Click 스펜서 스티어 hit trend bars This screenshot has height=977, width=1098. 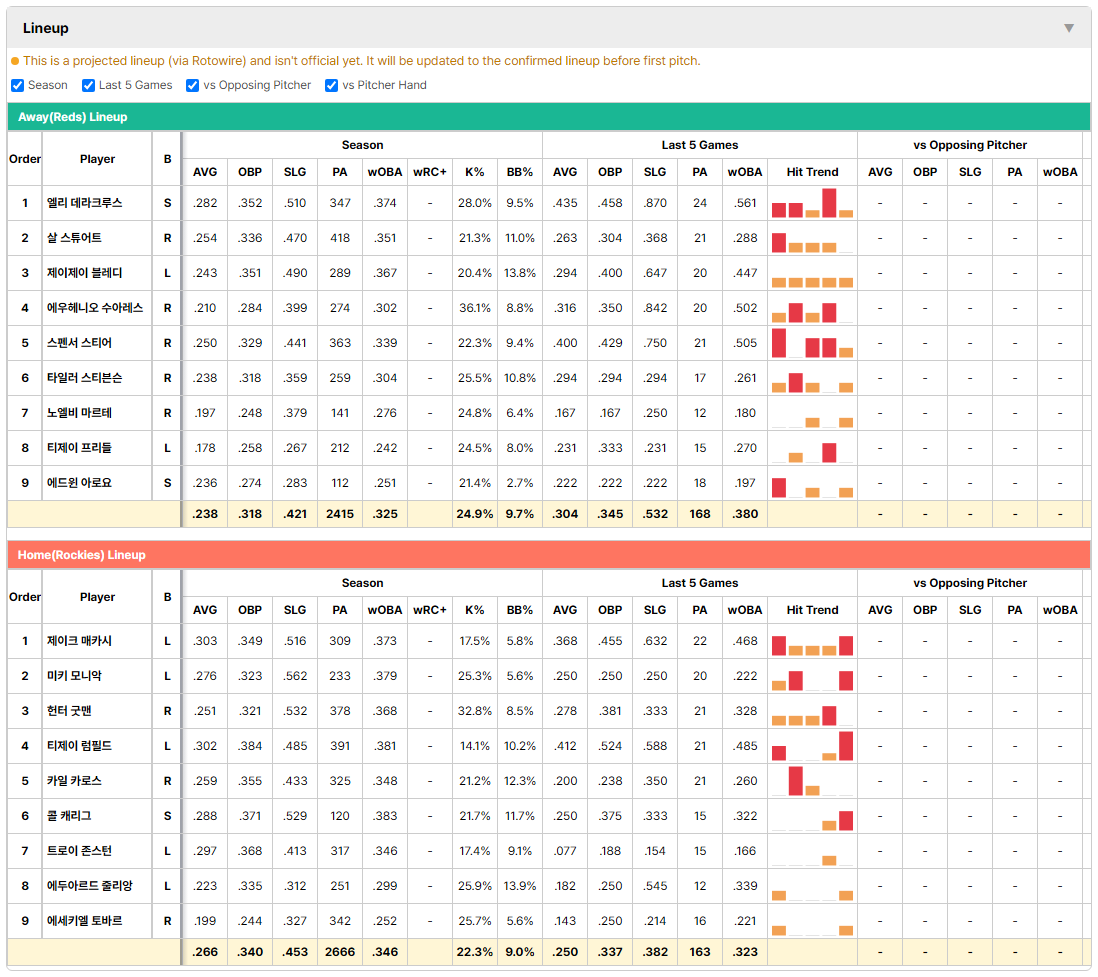coord(812,343)
